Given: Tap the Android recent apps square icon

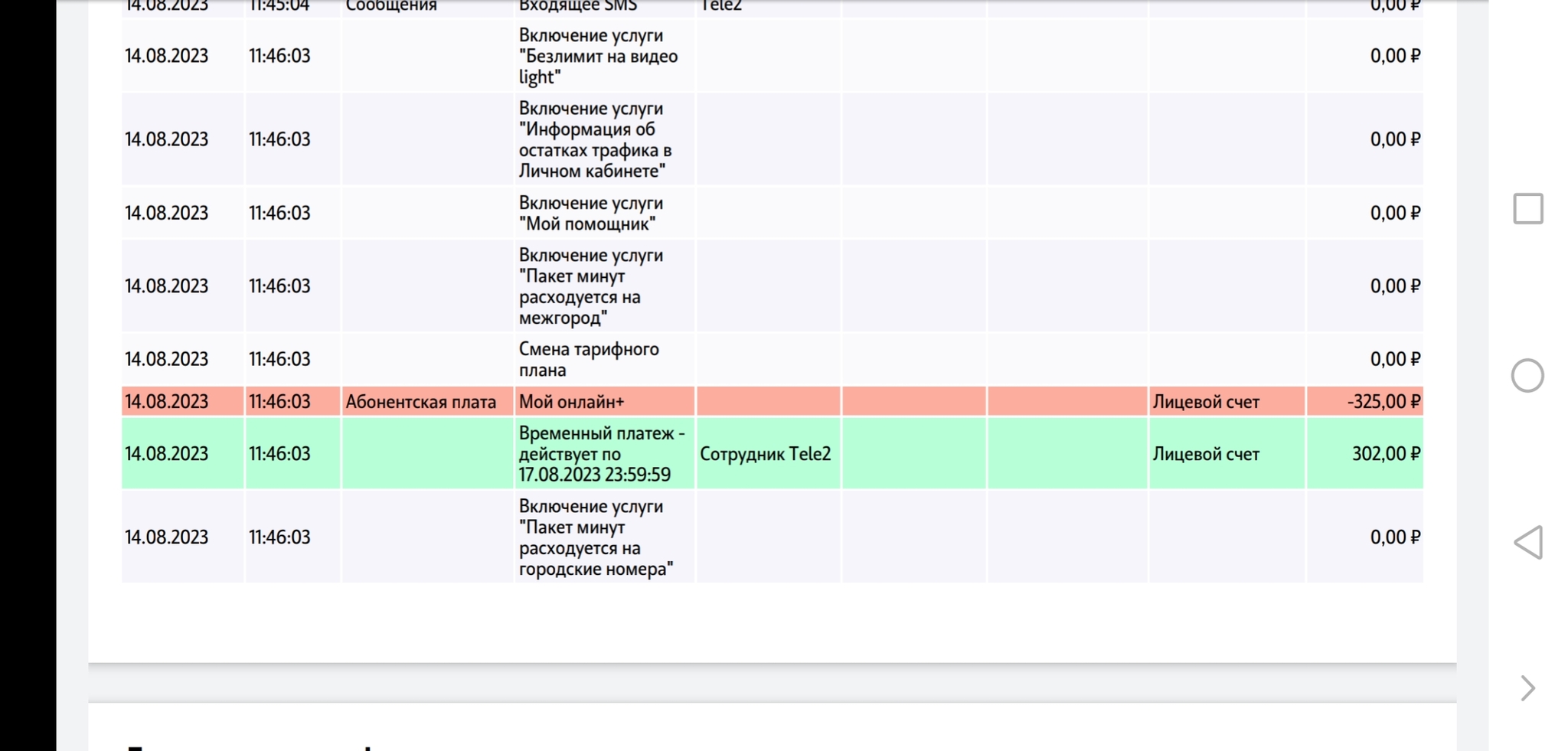Looking at the screenshot, I should point(1527,208).
